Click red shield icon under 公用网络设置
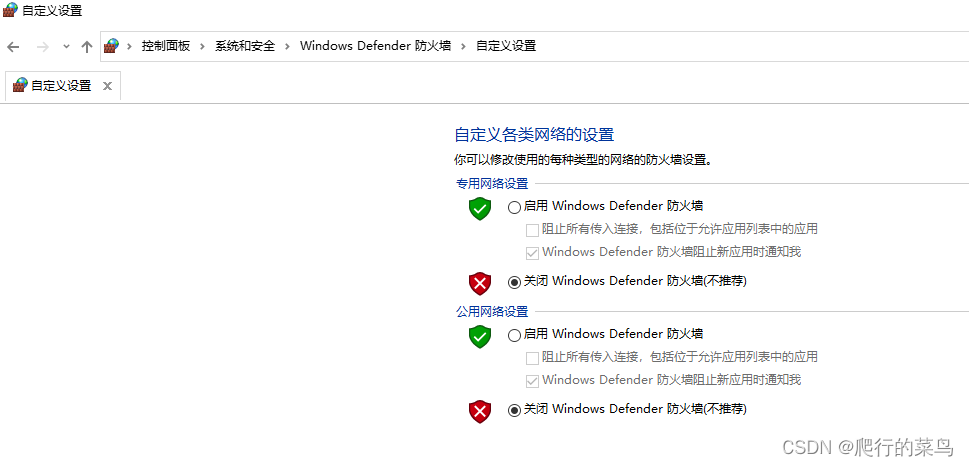The image size is (969, 466). [x=480, y=412]
